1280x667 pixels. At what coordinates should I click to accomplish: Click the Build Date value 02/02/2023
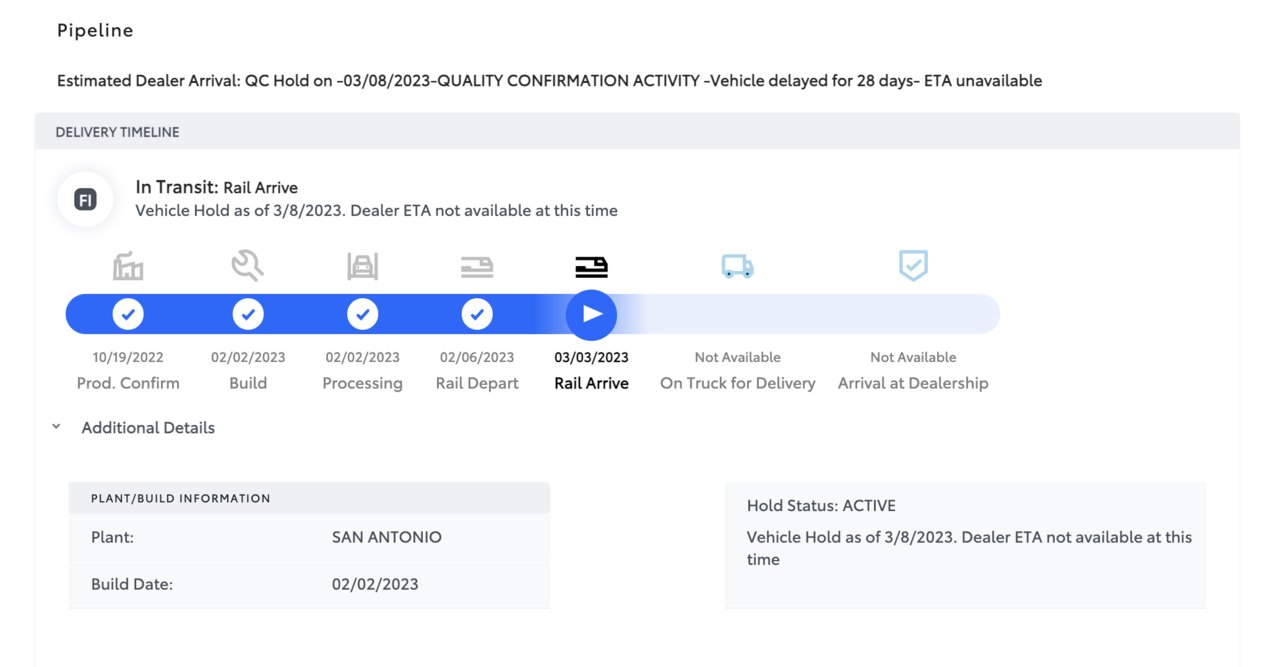(x=375, y=584)
